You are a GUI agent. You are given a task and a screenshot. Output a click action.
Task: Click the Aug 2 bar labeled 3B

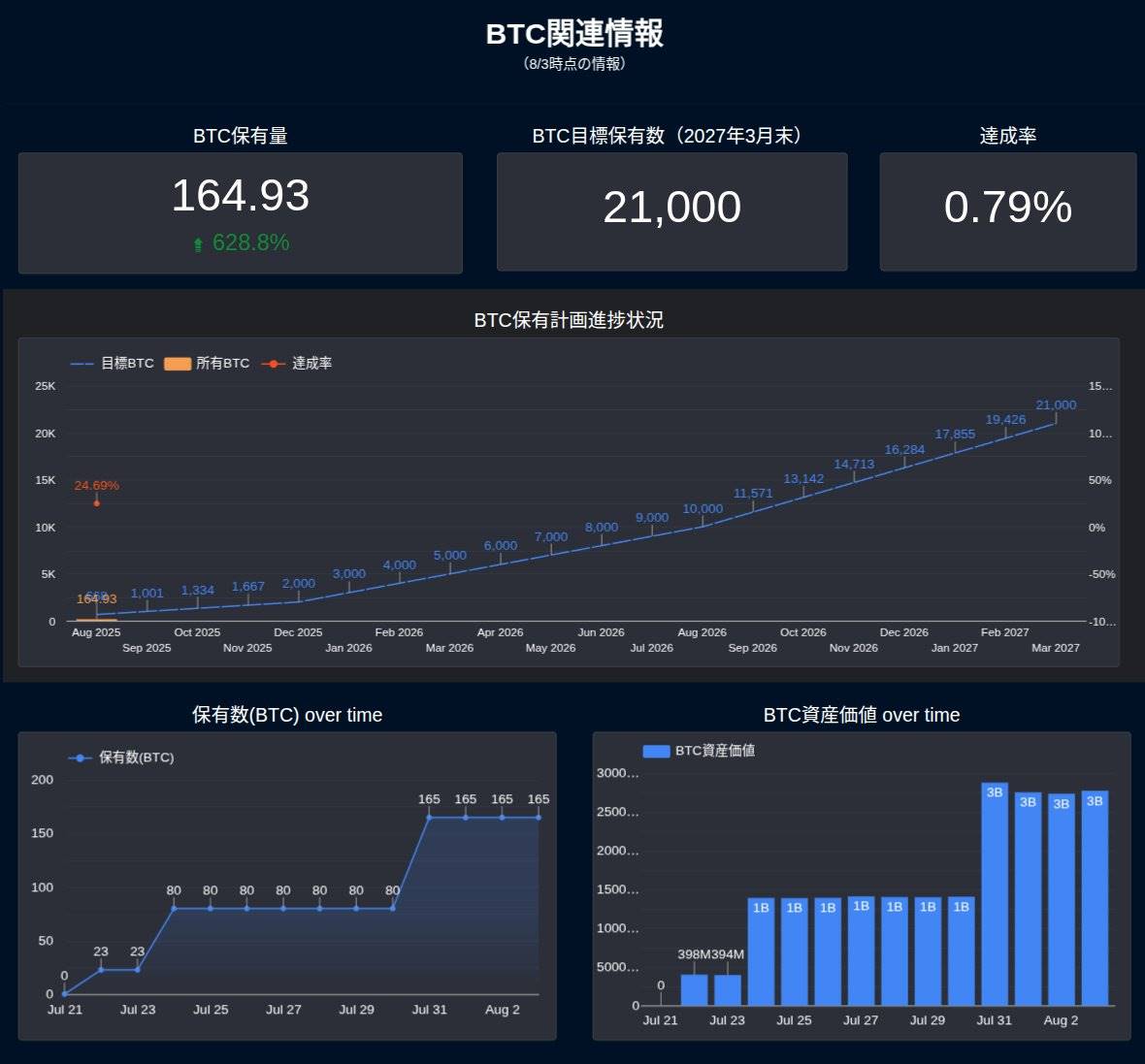[1061, 899]
